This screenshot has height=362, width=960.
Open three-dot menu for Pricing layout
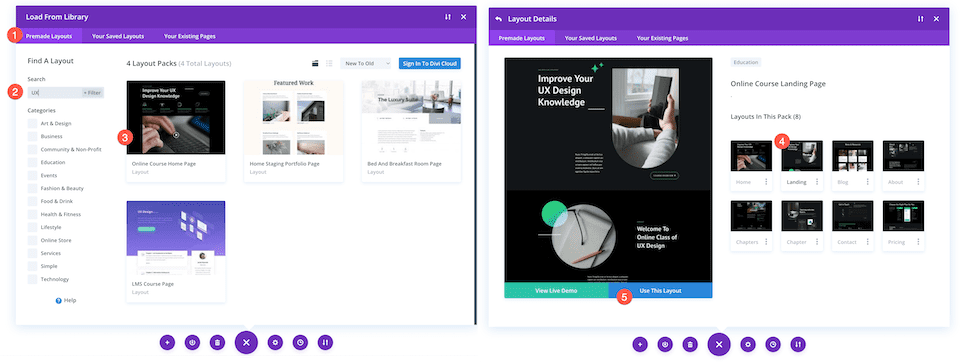pos(918,242)
